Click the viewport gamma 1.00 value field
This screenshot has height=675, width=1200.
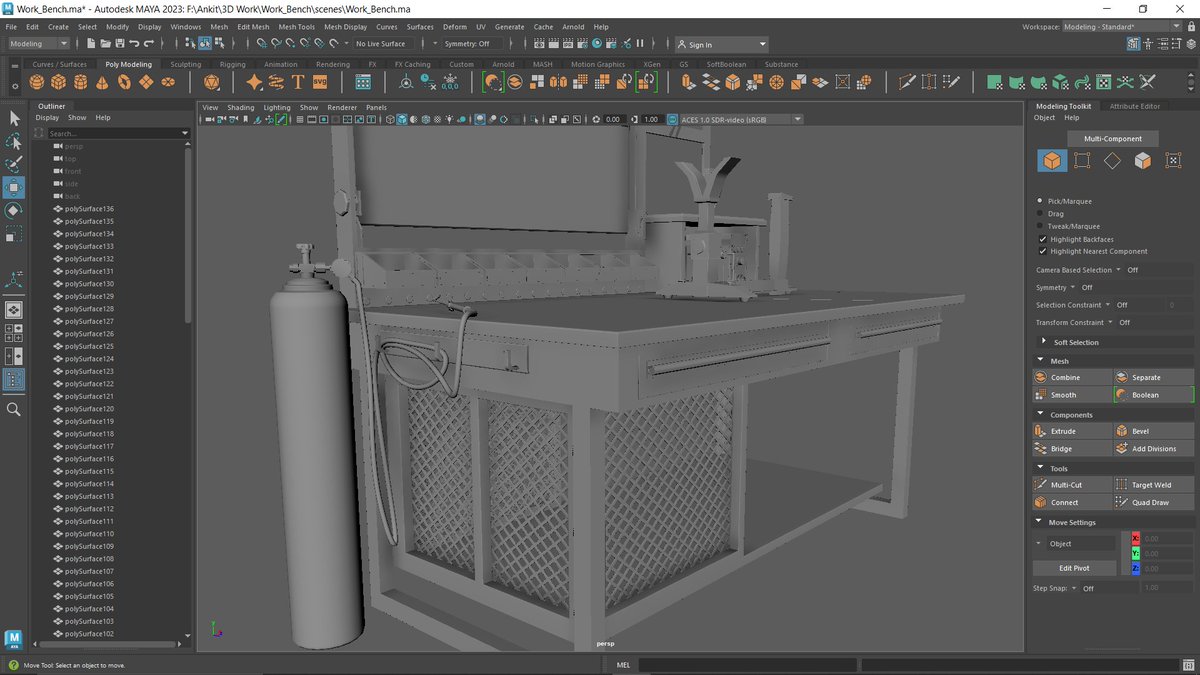pyautogui.click(x=651, y=119)
